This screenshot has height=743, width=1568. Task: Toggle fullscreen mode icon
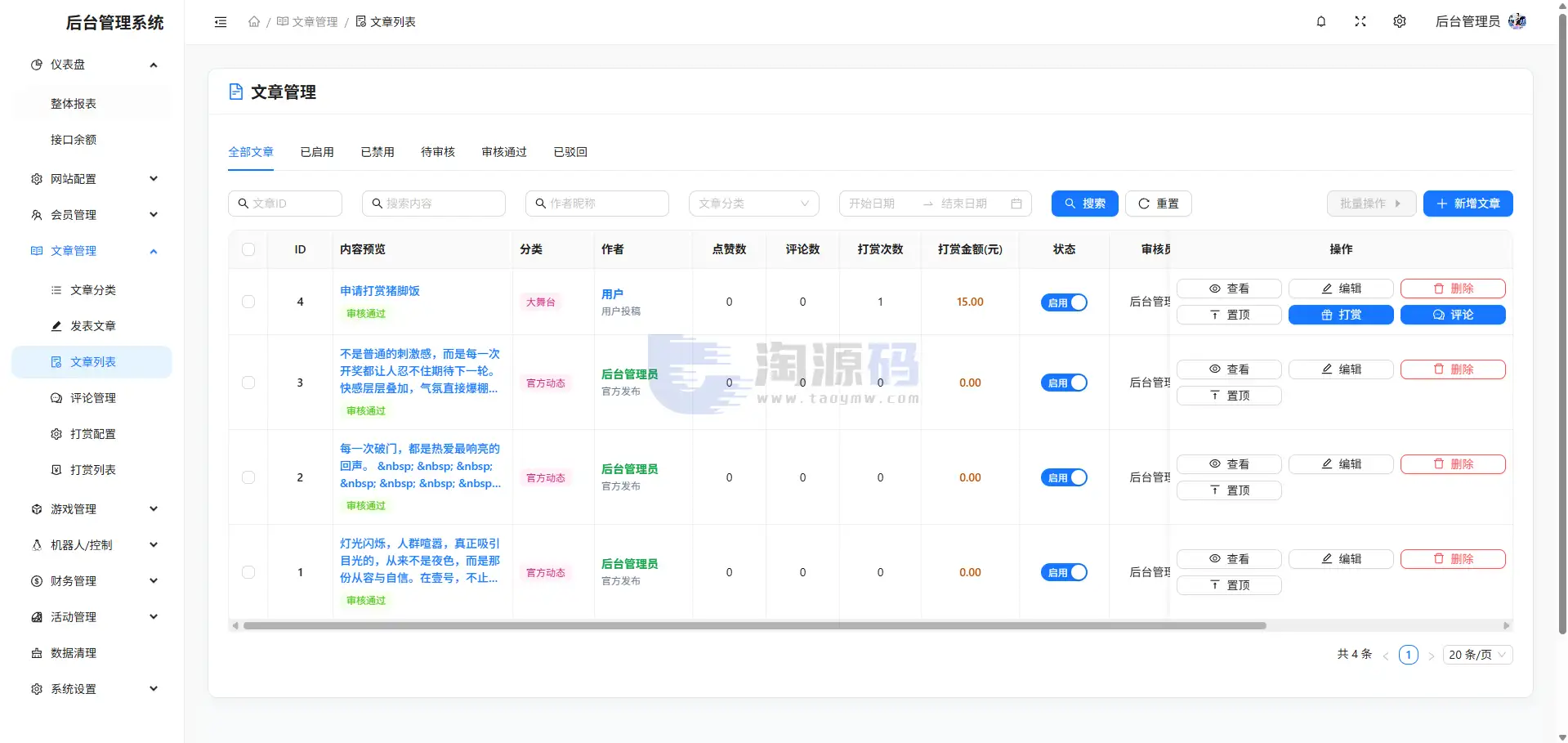[x=1360, y=22]
